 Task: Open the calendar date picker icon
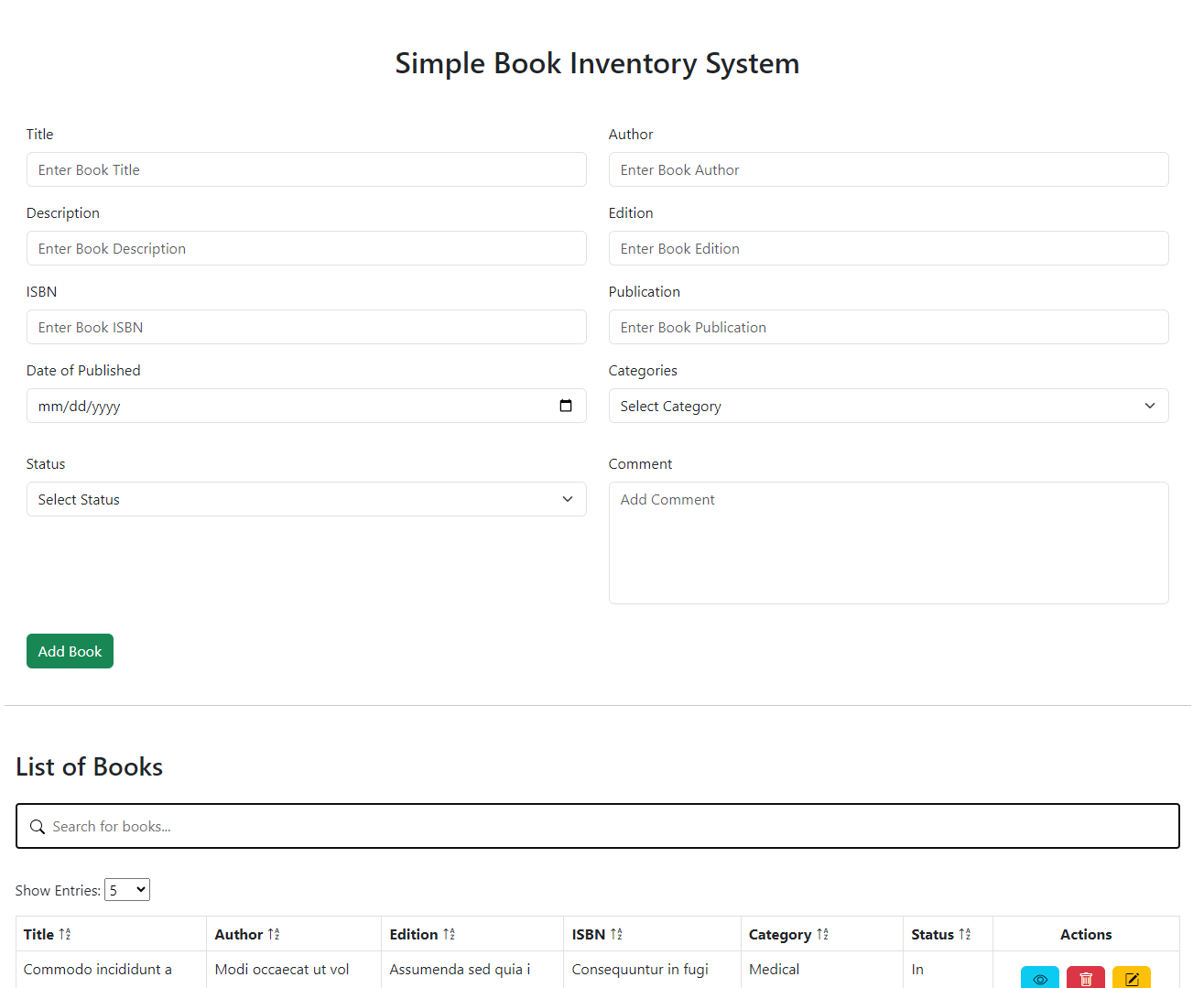(x=566, y=406)
